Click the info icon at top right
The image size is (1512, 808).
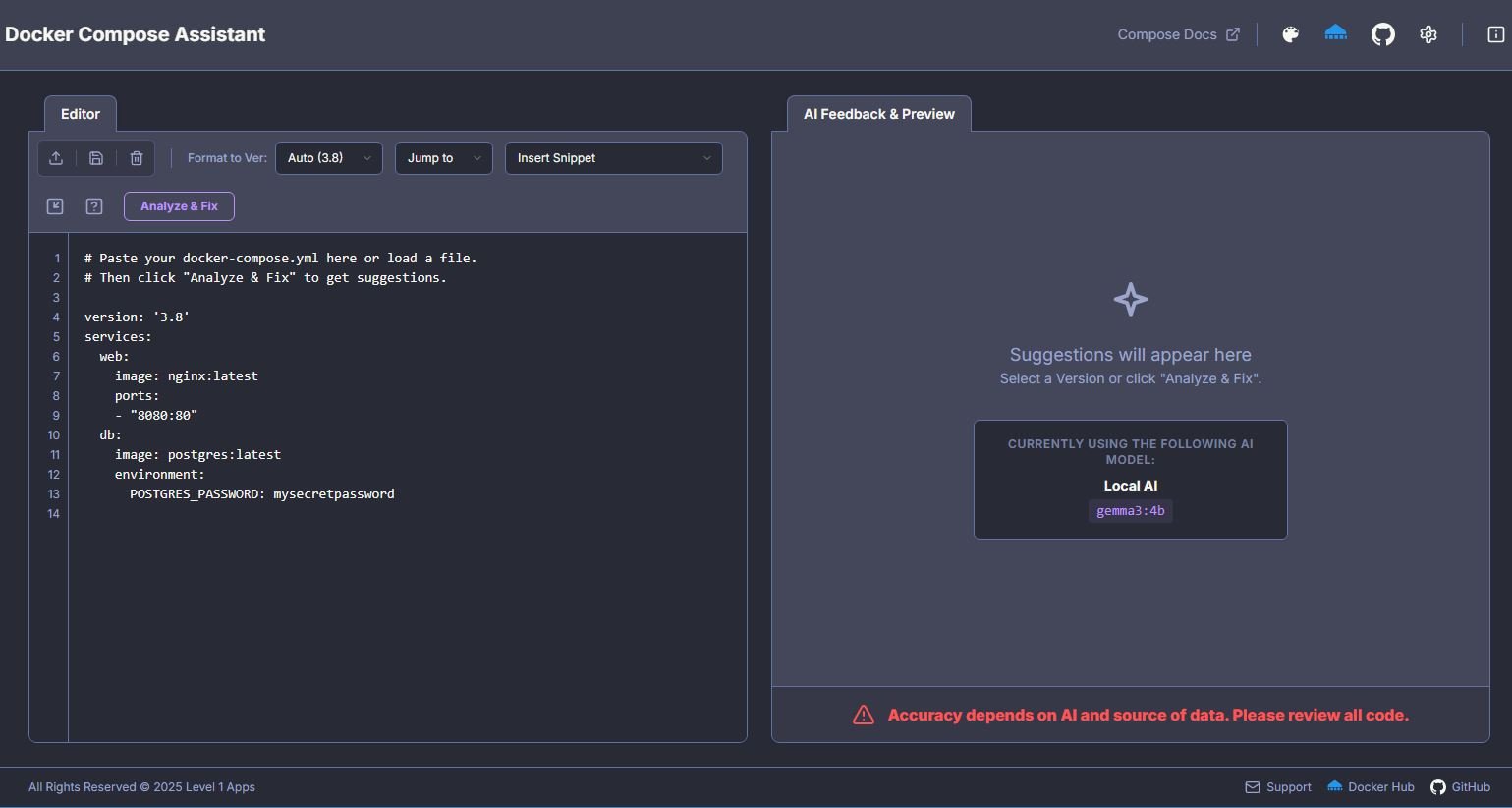[1495, 34]
